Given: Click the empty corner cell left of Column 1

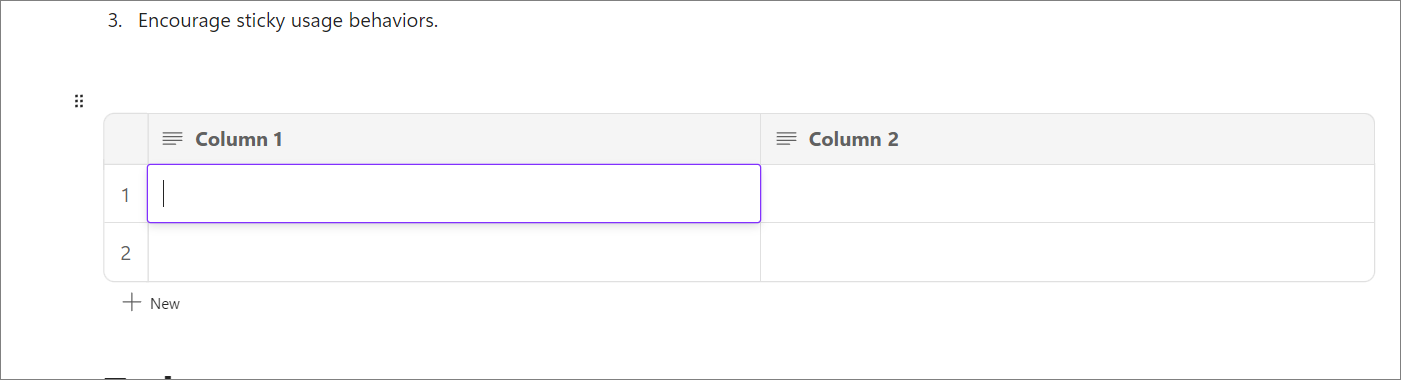Looking at the screenshot, I should (x=126, y=139).
